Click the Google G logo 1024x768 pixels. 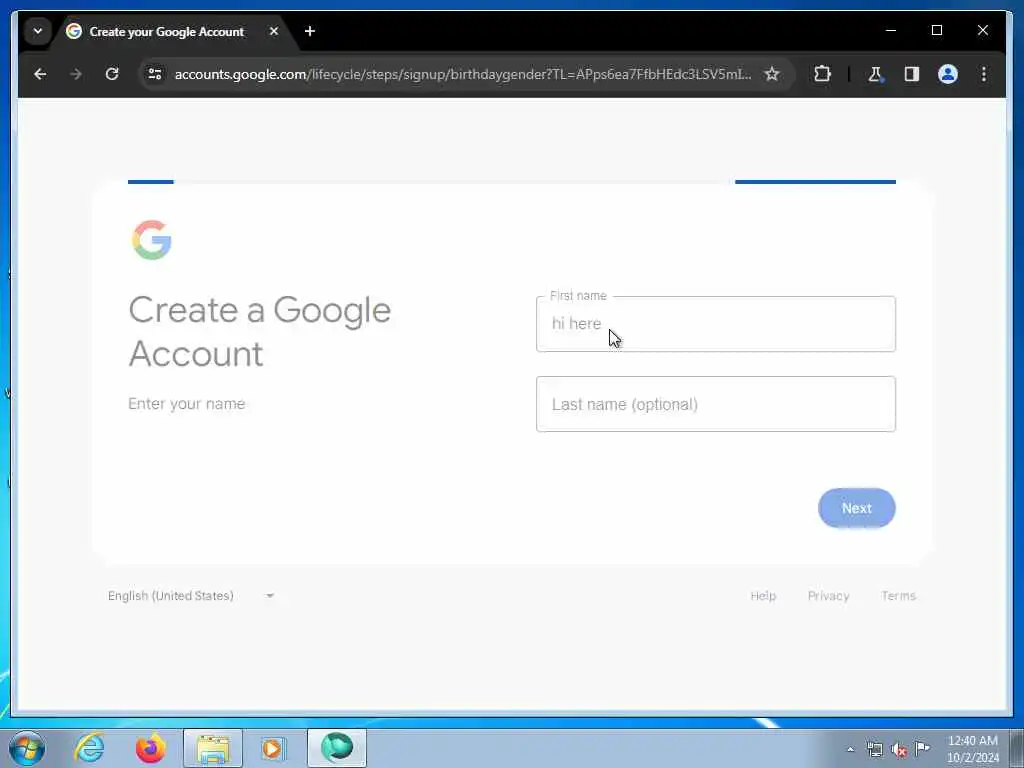[152, 240]
